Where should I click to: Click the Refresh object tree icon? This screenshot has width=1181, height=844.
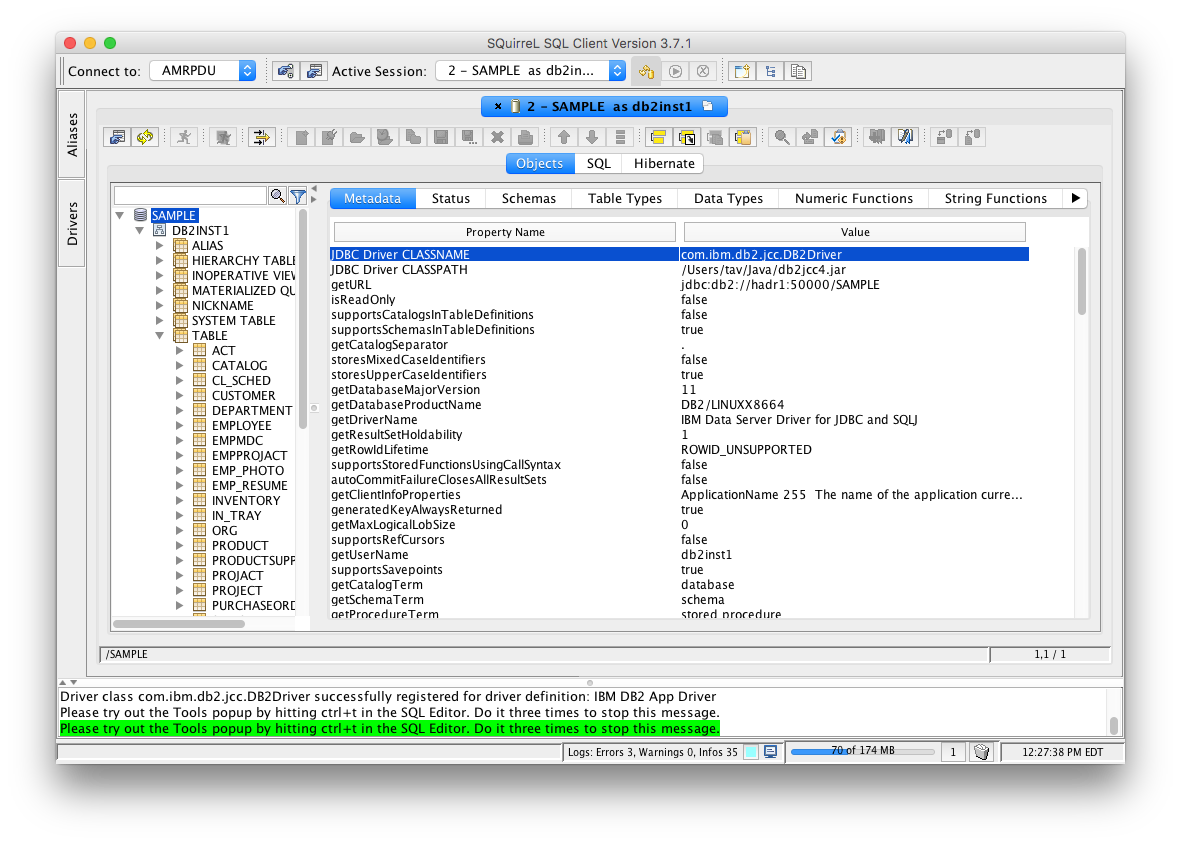click(145, 137)
